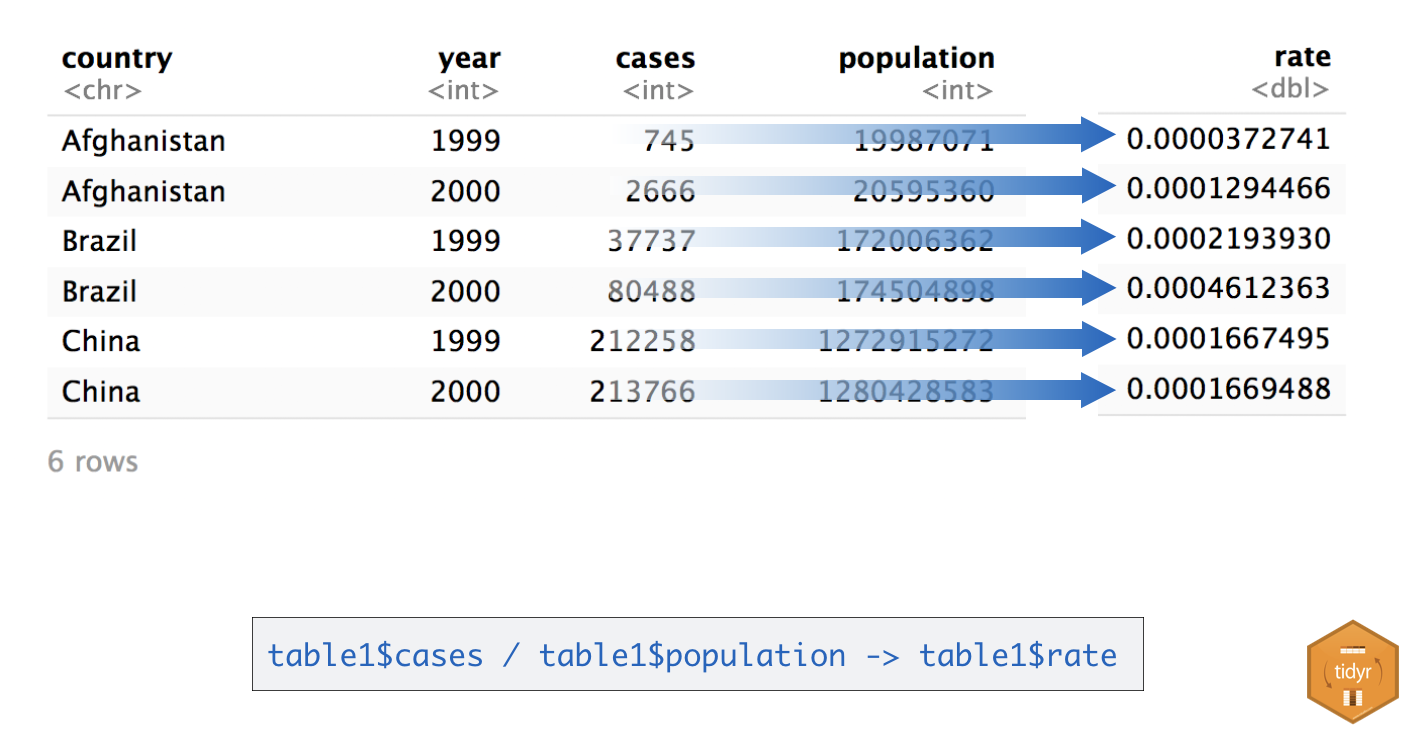Screen dimensions: 1418x734
Task: Select the year column header
Action: 468,59
